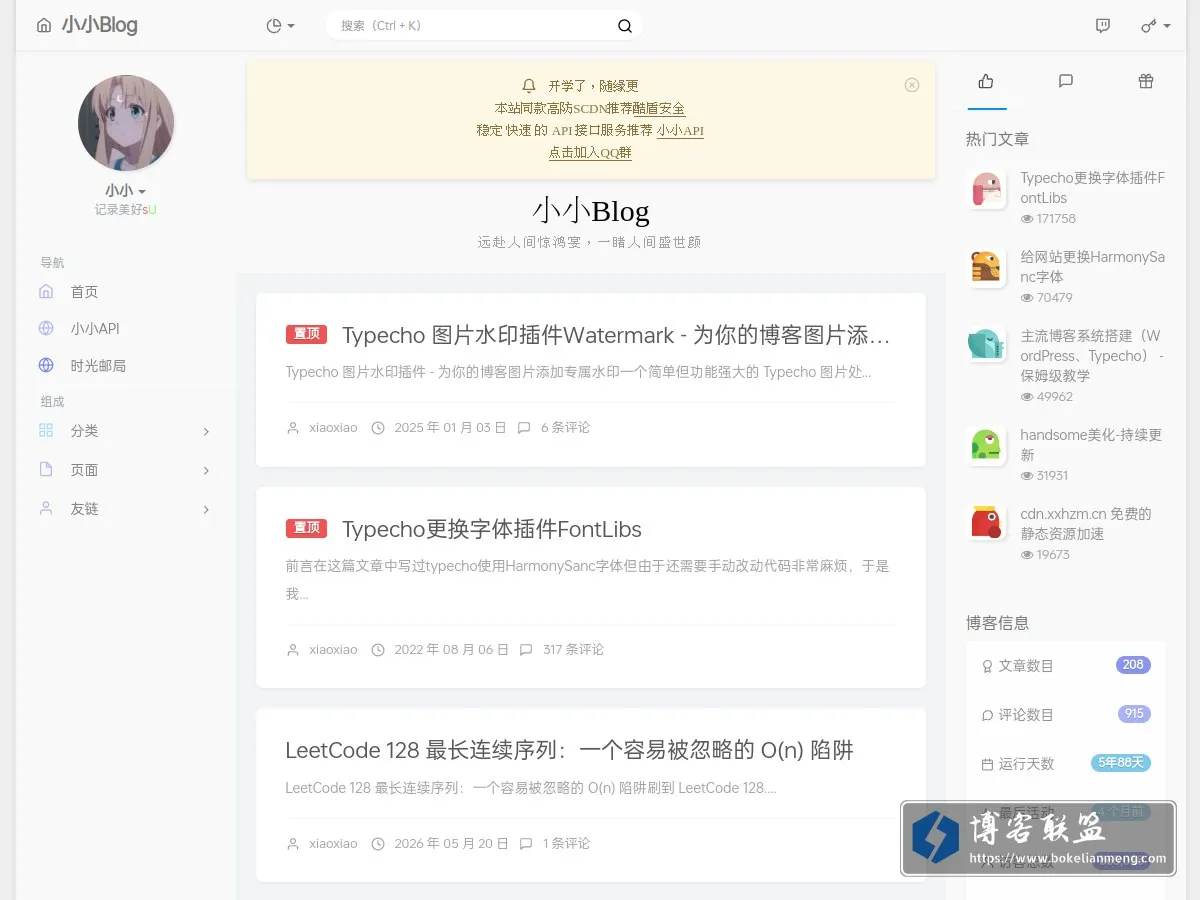The height and width of the screenshot is (900, 1200).
Task: Expand the 小小 name dropdown under avatar
Action: pos(126,191)
